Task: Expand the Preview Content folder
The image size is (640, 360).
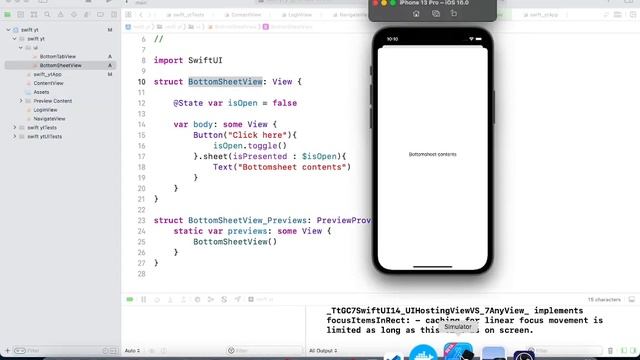Action: (x=21, y=101)
